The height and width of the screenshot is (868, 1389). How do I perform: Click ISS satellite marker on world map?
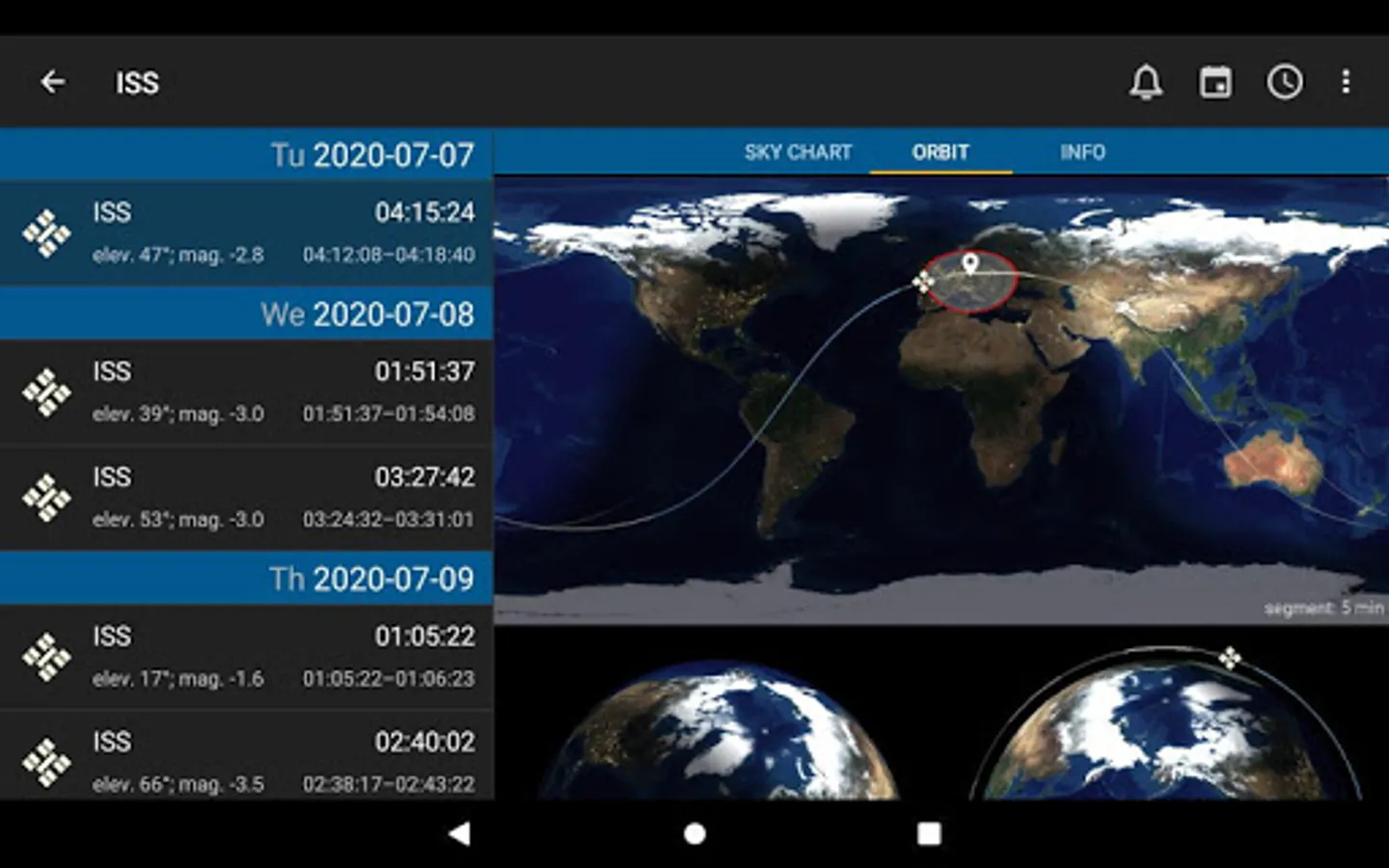[923, 282]
